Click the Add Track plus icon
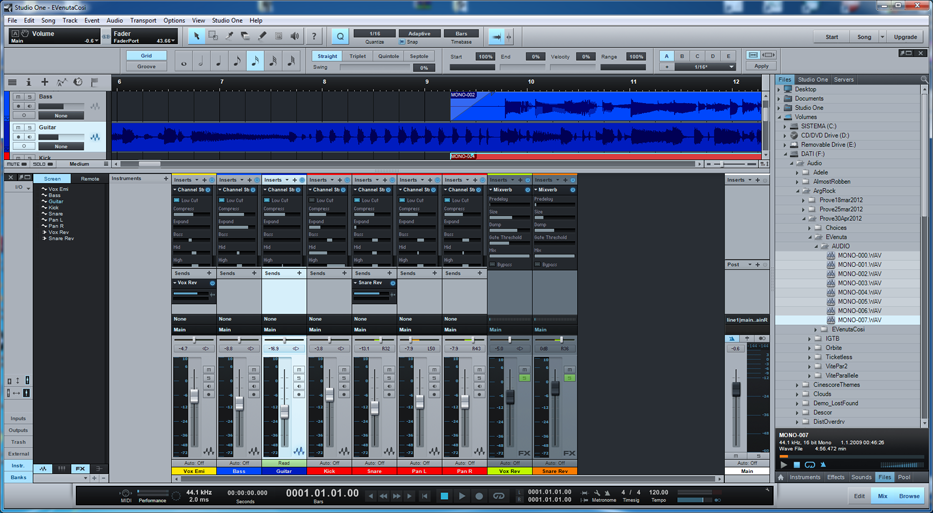This screenshot has height=513, width=933. [45, 82]
